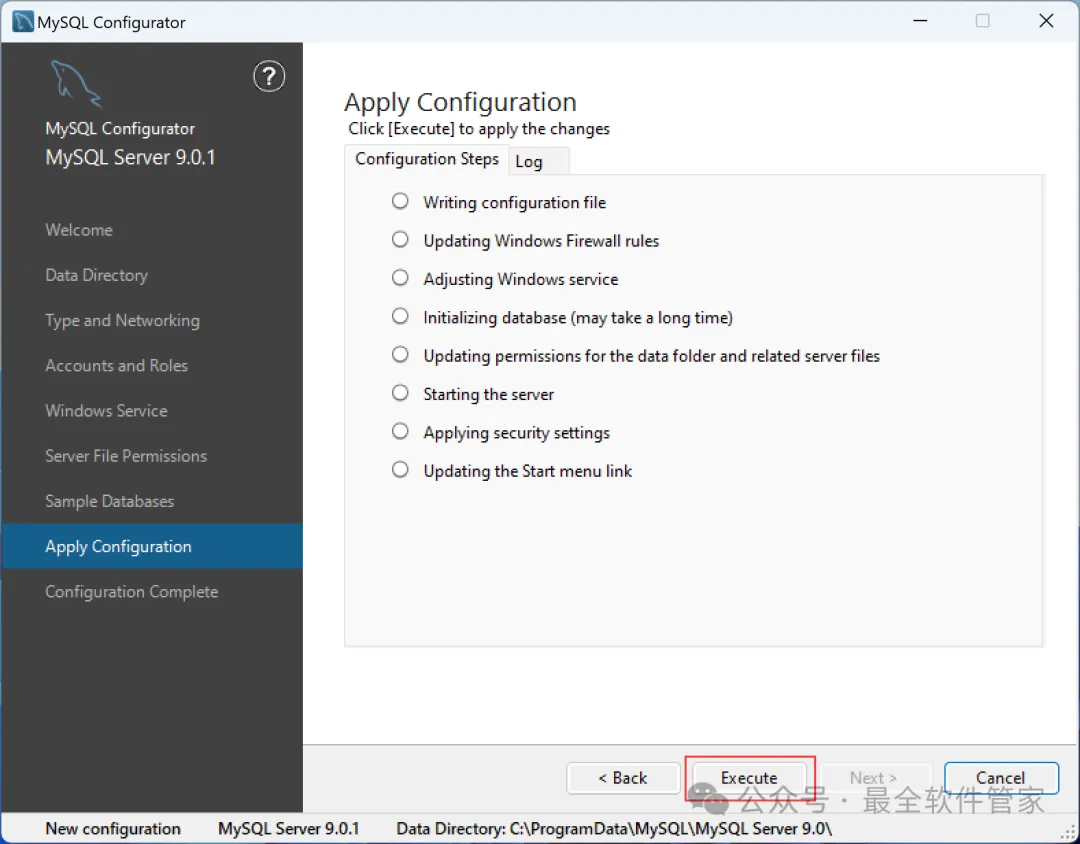Open Server File Permissions sidebar step
The image size is (1080, 844).
click(x=126, y=456)
